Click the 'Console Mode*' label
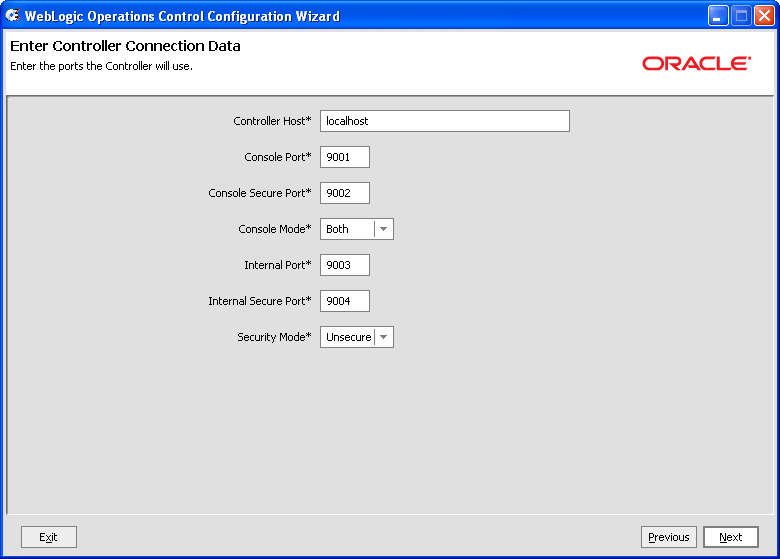 tap(275, 229)
